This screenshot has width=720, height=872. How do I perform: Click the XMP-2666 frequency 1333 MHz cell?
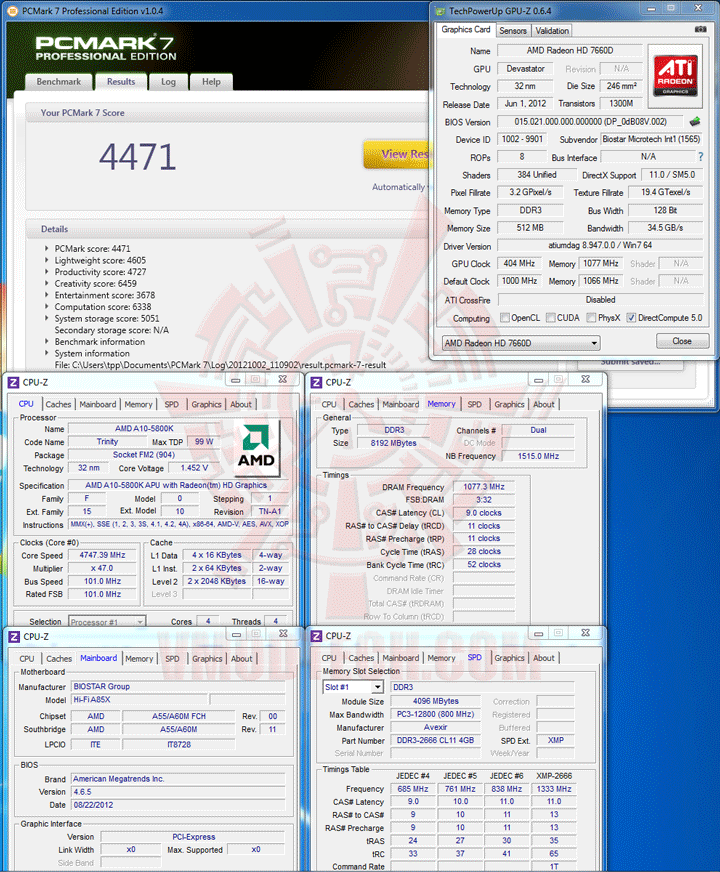pos(554,789)
